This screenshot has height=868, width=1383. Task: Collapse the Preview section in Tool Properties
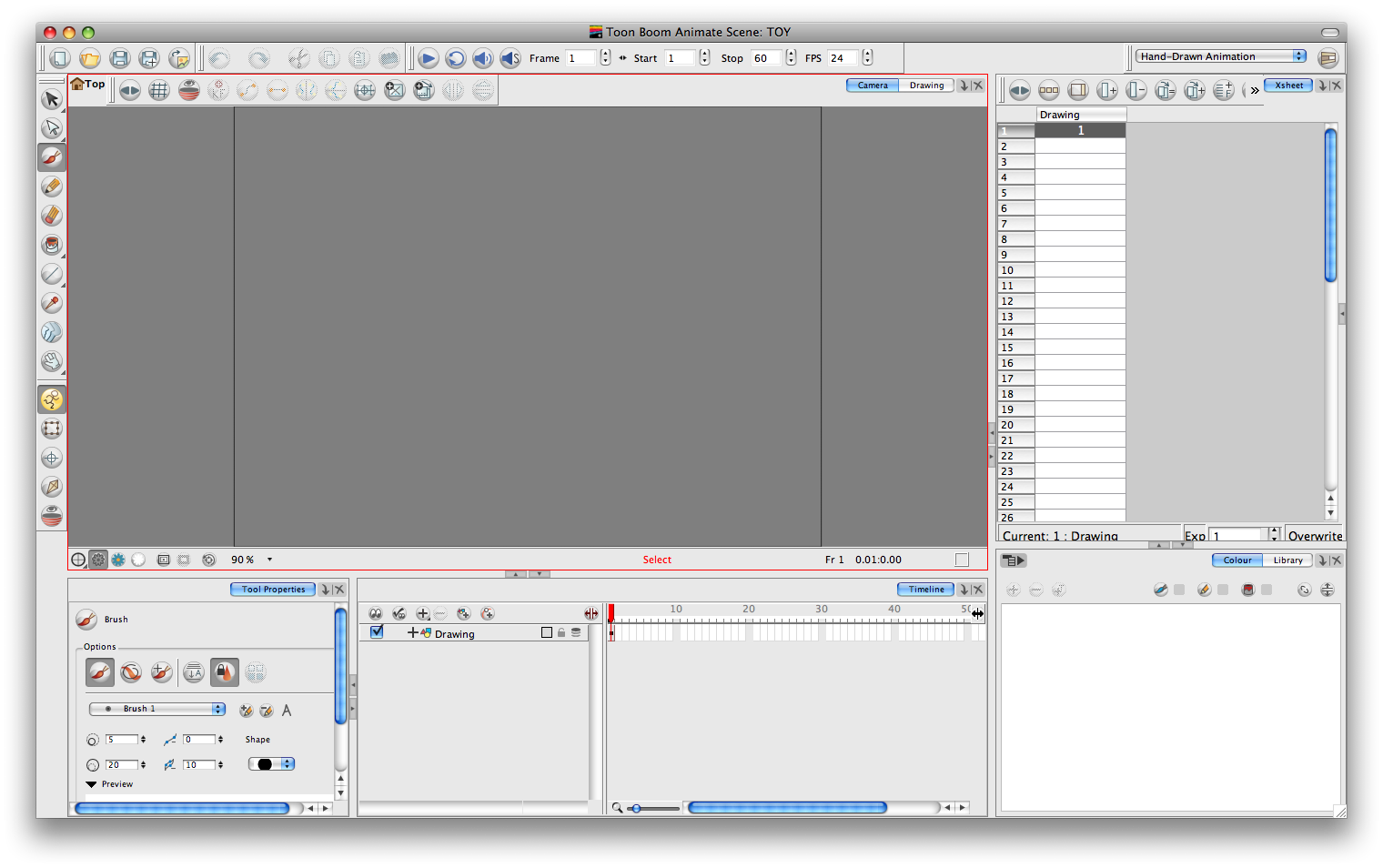click(x=92, y=784)
